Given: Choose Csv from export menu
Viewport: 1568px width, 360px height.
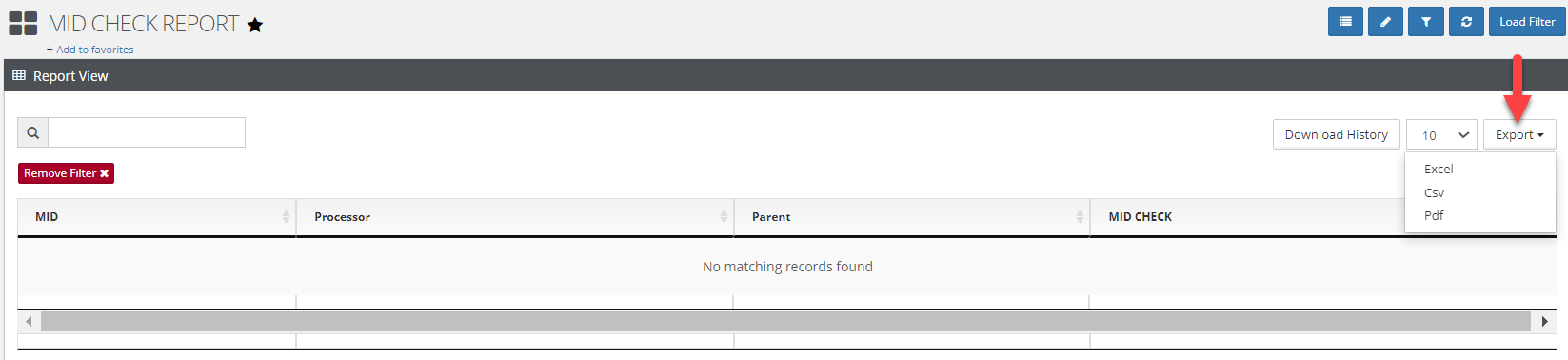Looking at the screenshot, I should click(x=1434, y=192).
